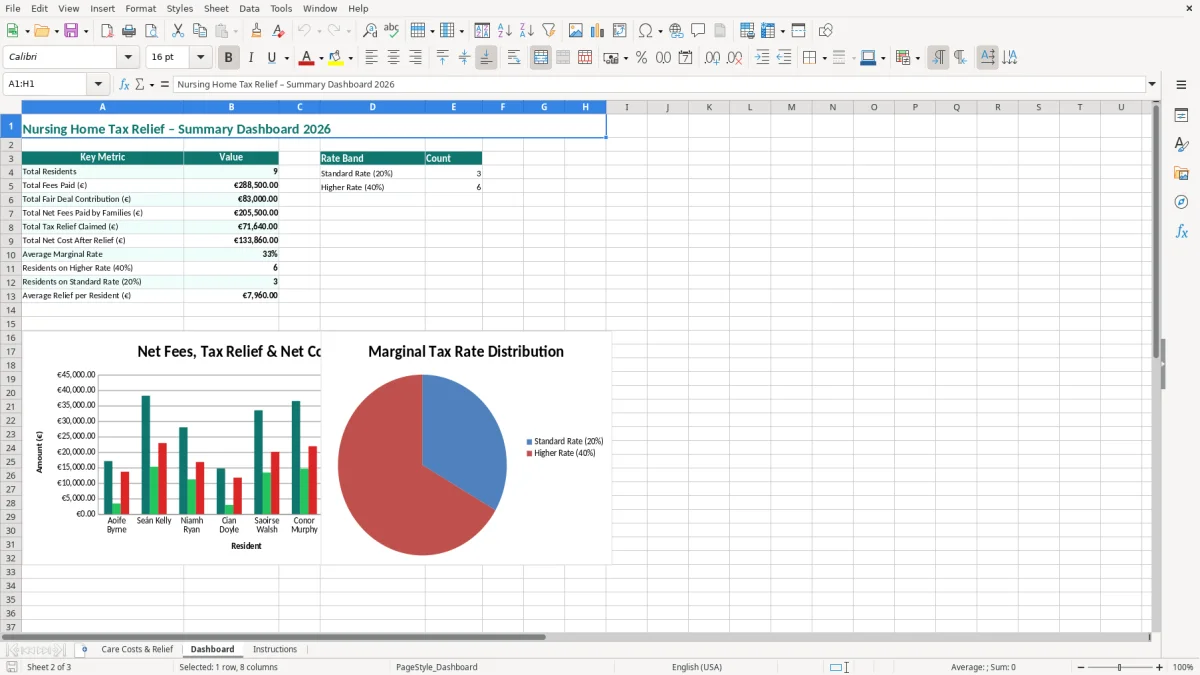
Task: Add a decimal place
Action: tap(712, 58)
